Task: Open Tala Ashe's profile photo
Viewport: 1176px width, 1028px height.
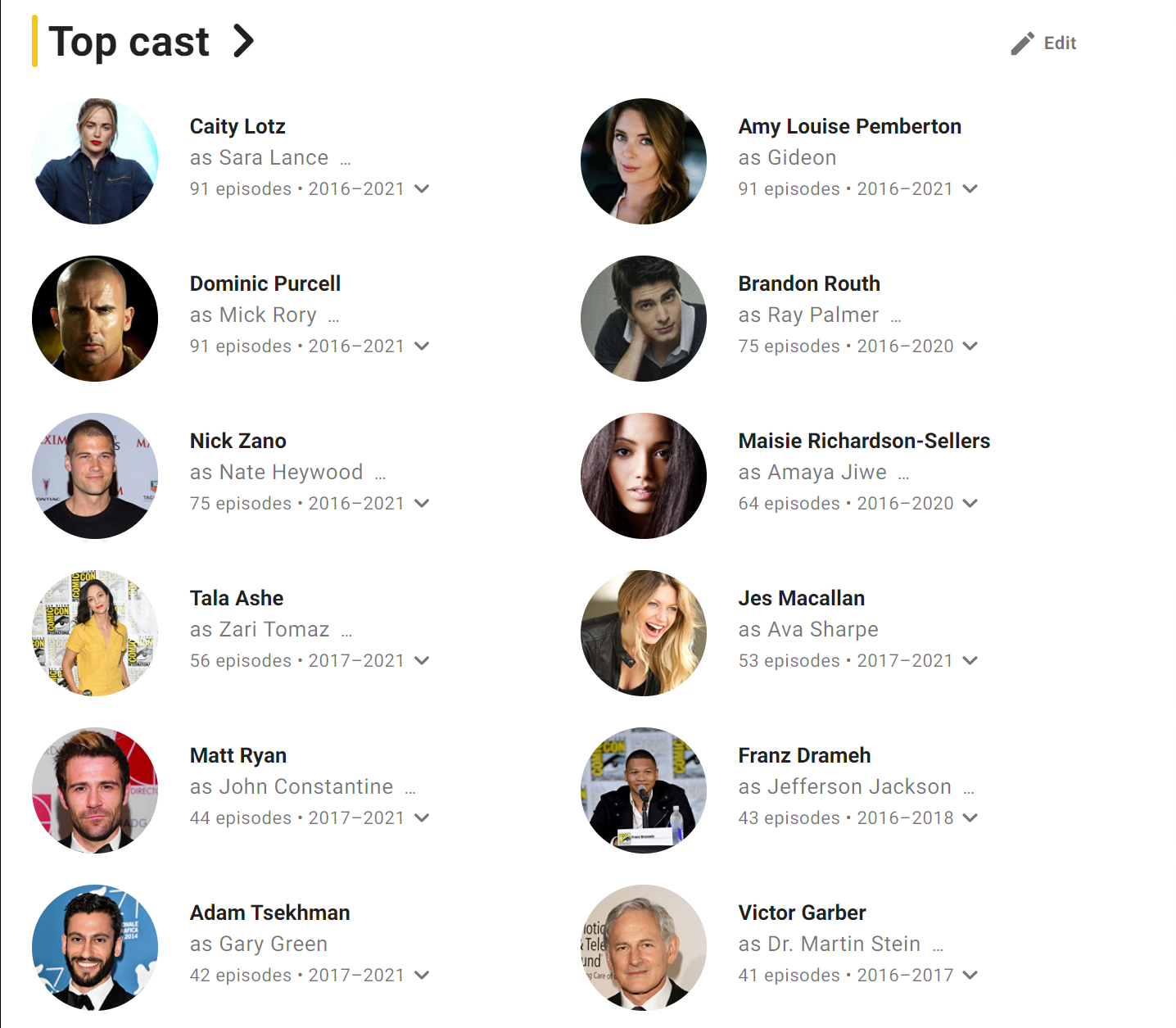Action: (x=95, y=633)
